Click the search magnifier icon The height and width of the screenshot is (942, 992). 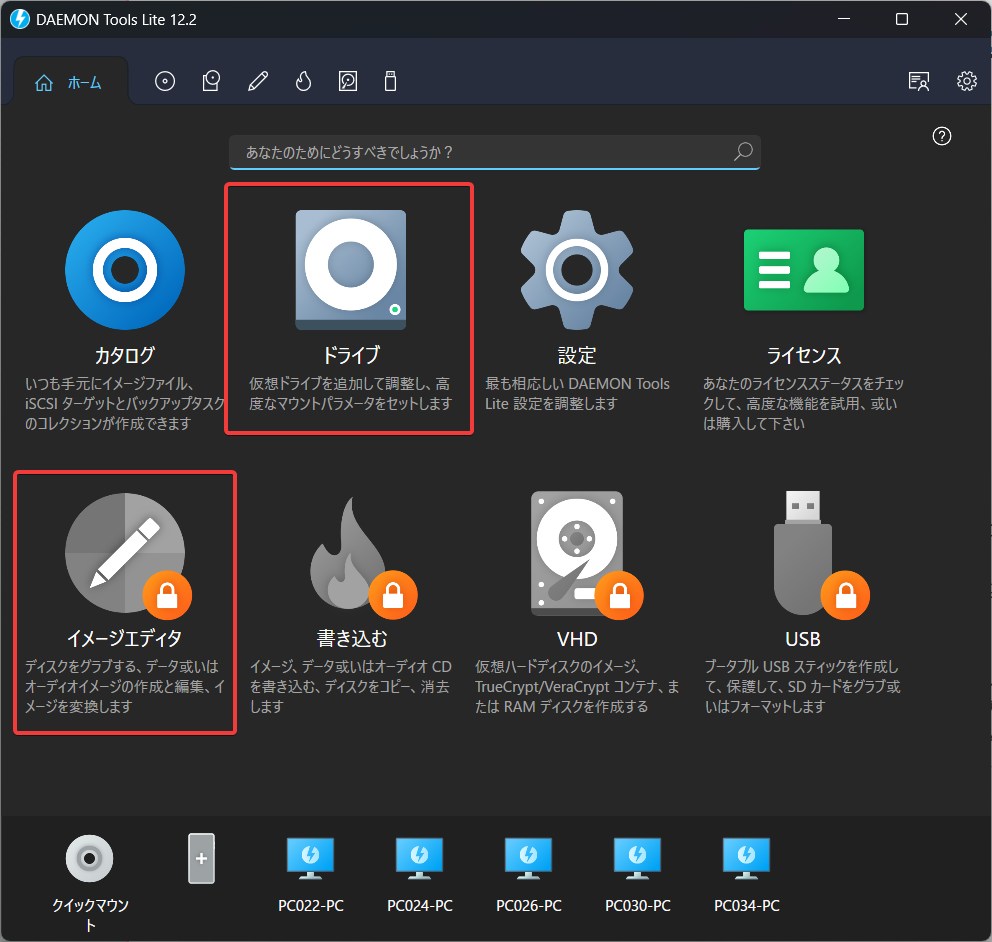pos(743,152)
